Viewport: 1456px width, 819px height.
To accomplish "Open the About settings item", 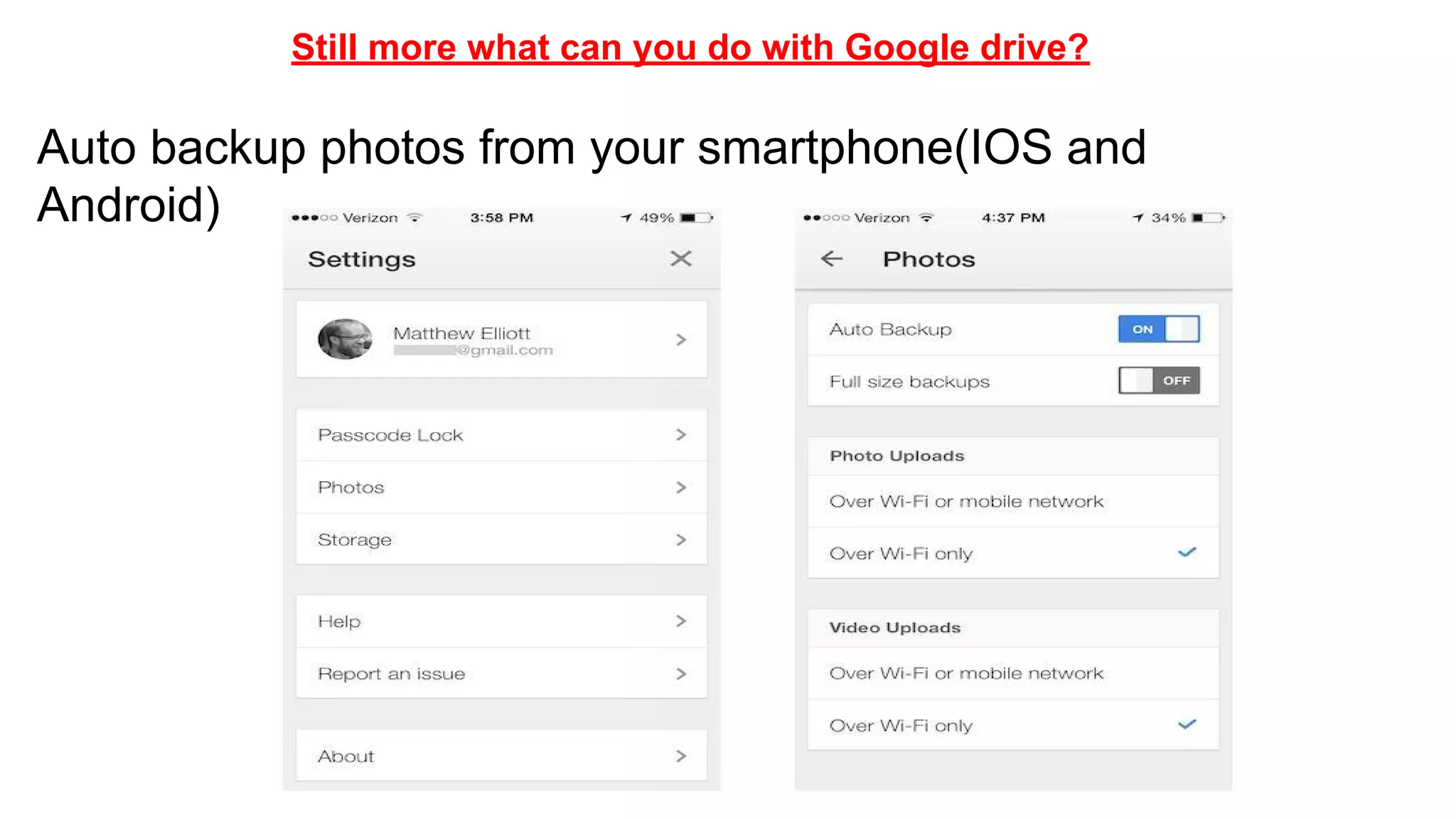I will click(x=501, y=756).
